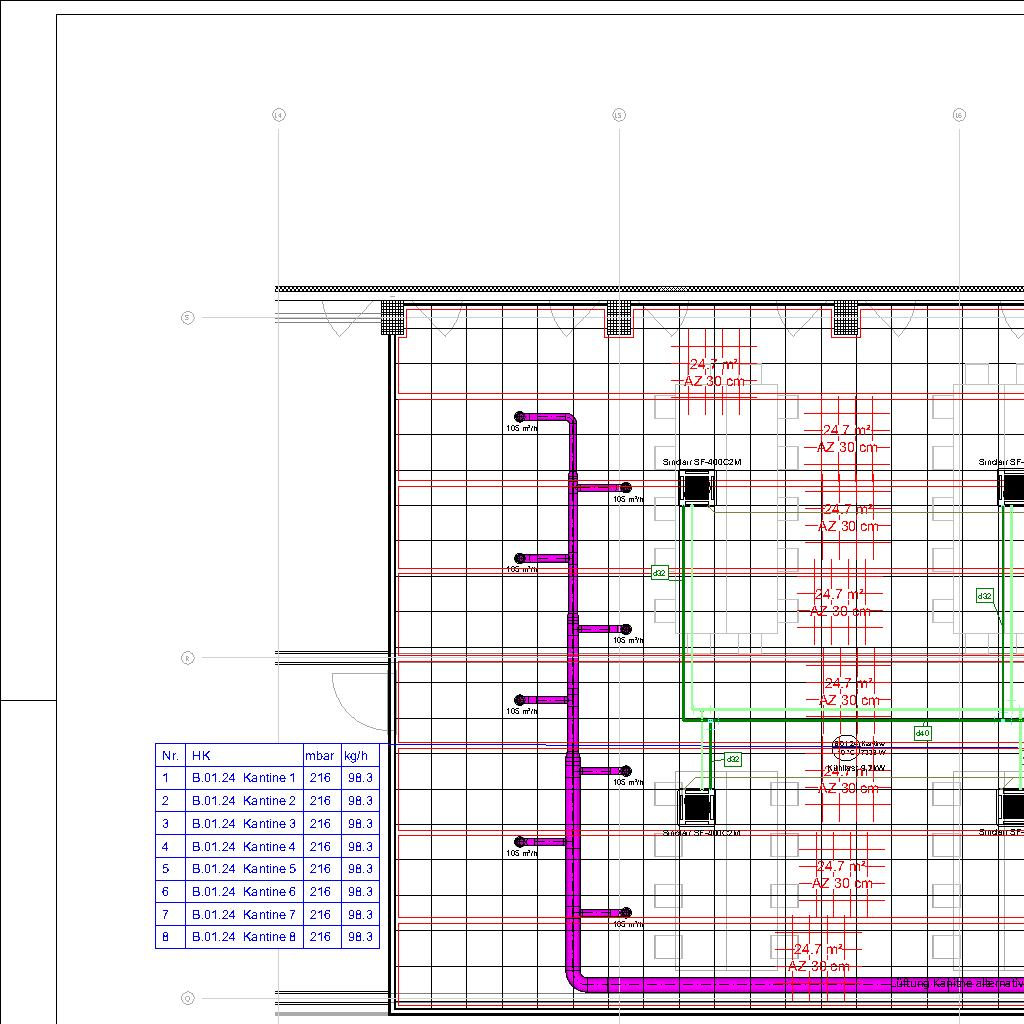
Task: Click the topmost 24,7 m² area label
Action: (x=714, y=365)
